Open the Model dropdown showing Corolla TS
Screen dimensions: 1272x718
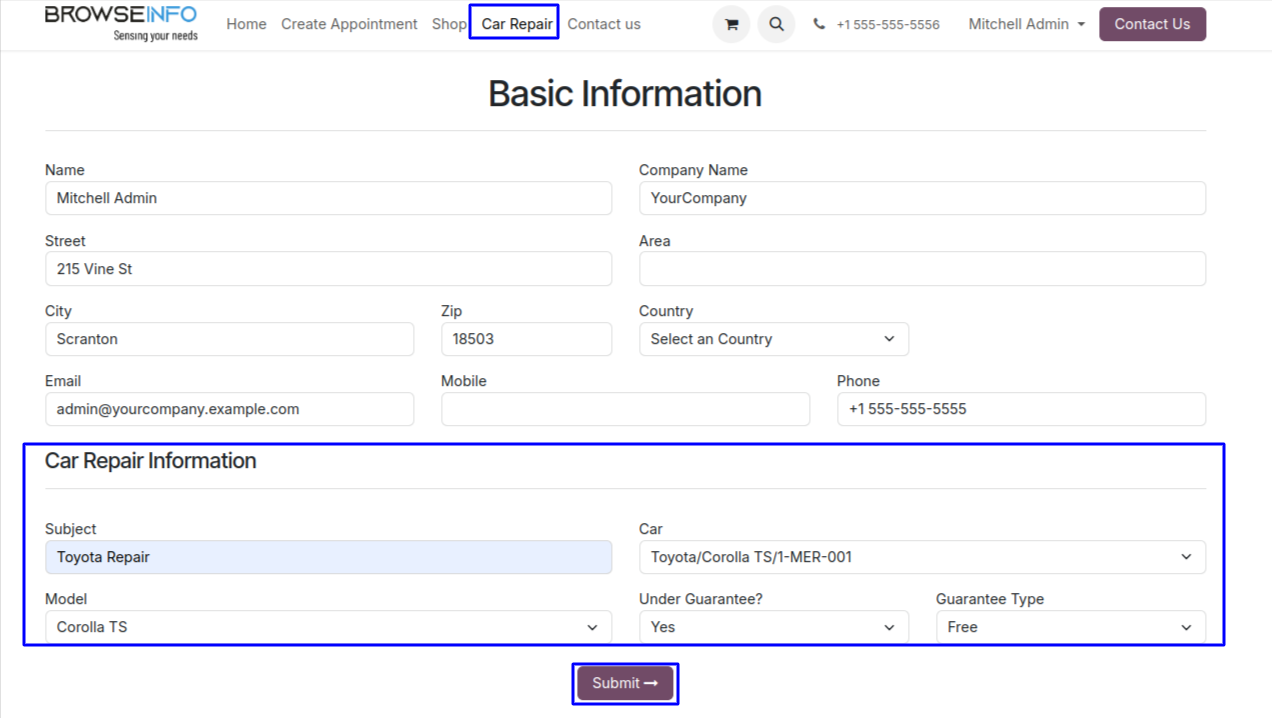(x=328, y=627)
